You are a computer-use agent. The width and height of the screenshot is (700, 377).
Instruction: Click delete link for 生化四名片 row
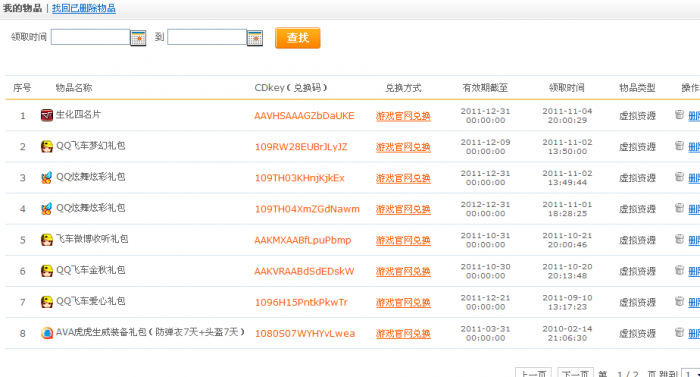click(x=694, y=116)
